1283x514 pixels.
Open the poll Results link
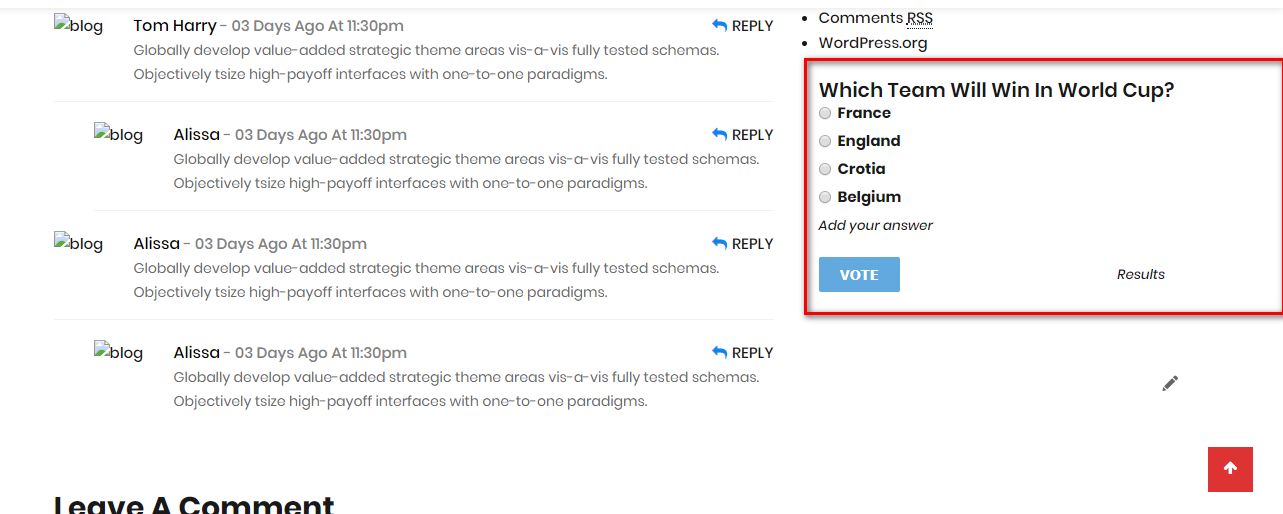click(1141, 275)
